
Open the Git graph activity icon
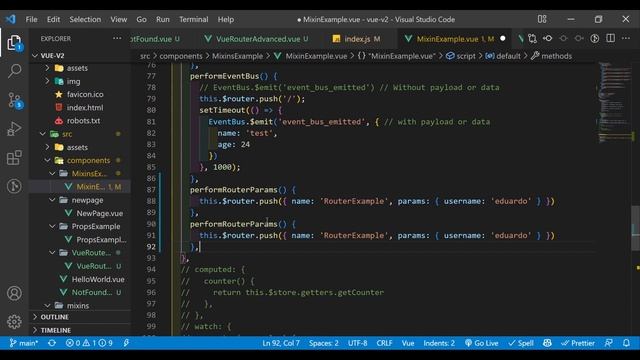(14, 186)
